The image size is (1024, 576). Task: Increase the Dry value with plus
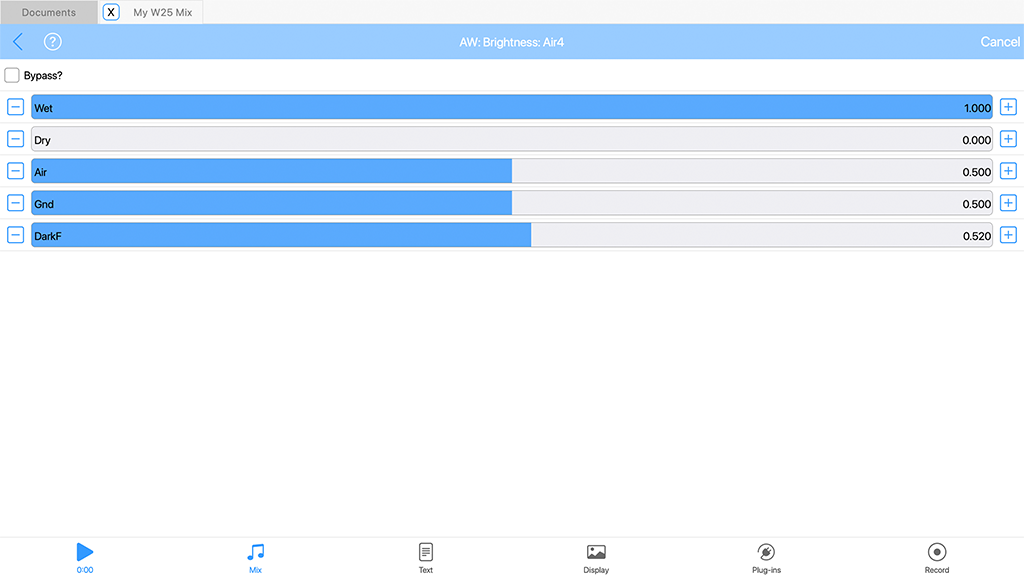1008,140
